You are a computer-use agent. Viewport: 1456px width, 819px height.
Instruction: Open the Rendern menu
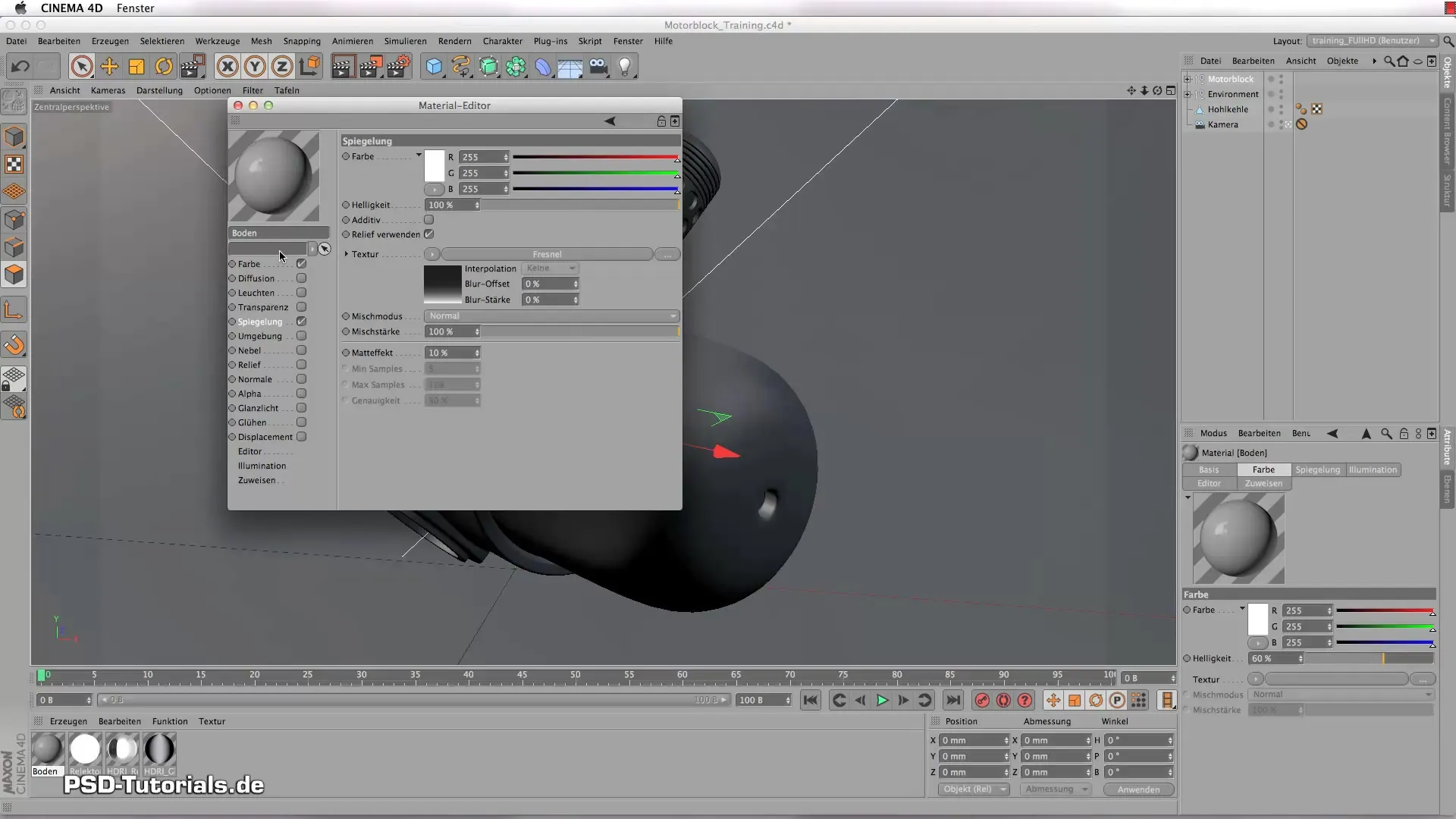click(x=454, y=41)
